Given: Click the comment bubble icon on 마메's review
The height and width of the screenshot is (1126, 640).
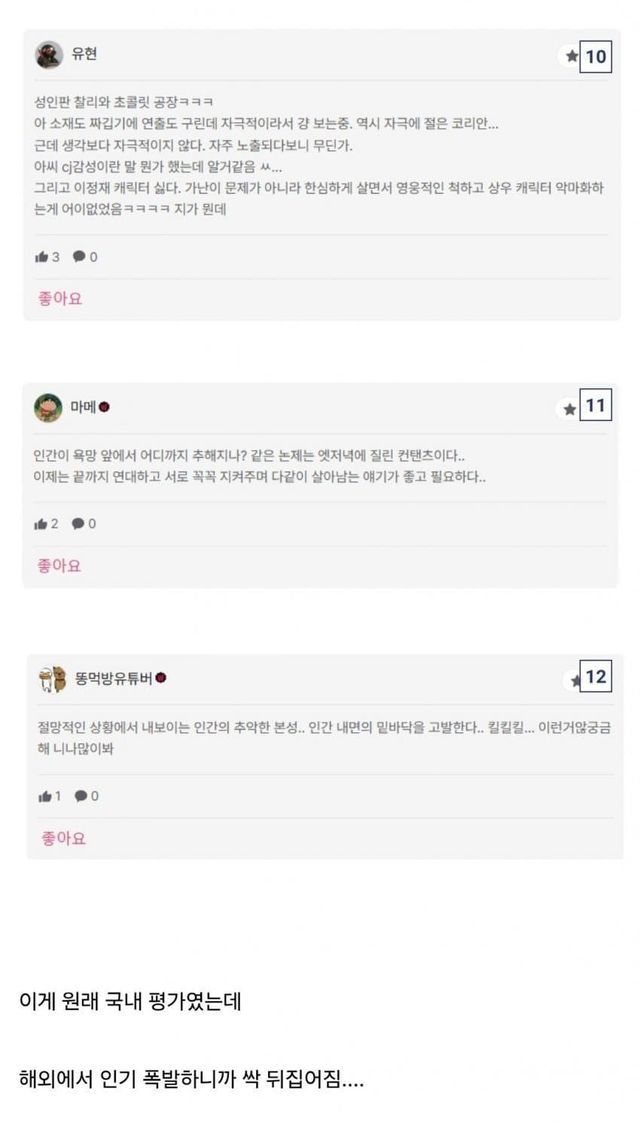Looking at the screenshot, I should pyautogui.click(x=78, y=524).
